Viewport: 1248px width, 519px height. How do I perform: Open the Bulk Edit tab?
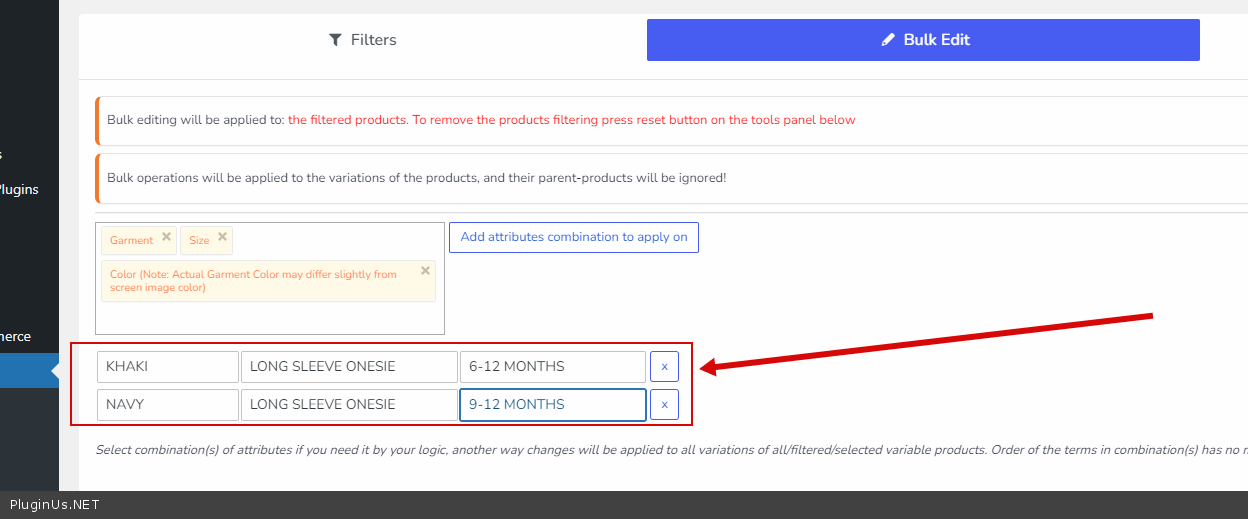click(923, 40)
